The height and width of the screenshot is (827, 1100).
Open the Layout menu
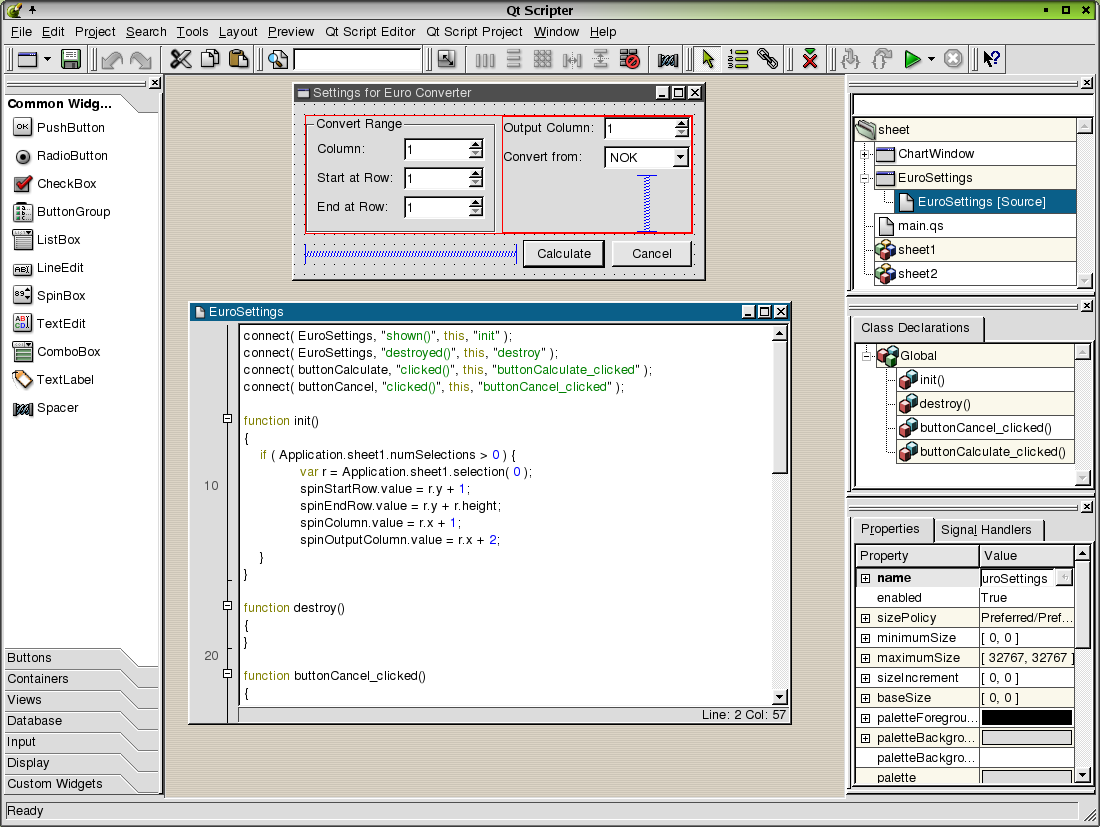[x=238, y=32]
